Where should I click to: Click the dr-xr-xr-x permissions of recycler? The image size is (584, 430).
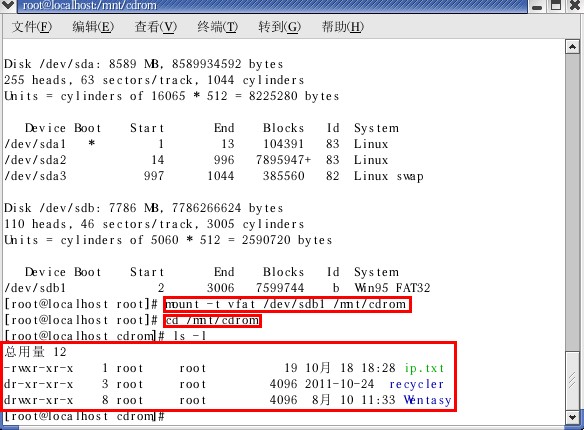tap(39, 384)
